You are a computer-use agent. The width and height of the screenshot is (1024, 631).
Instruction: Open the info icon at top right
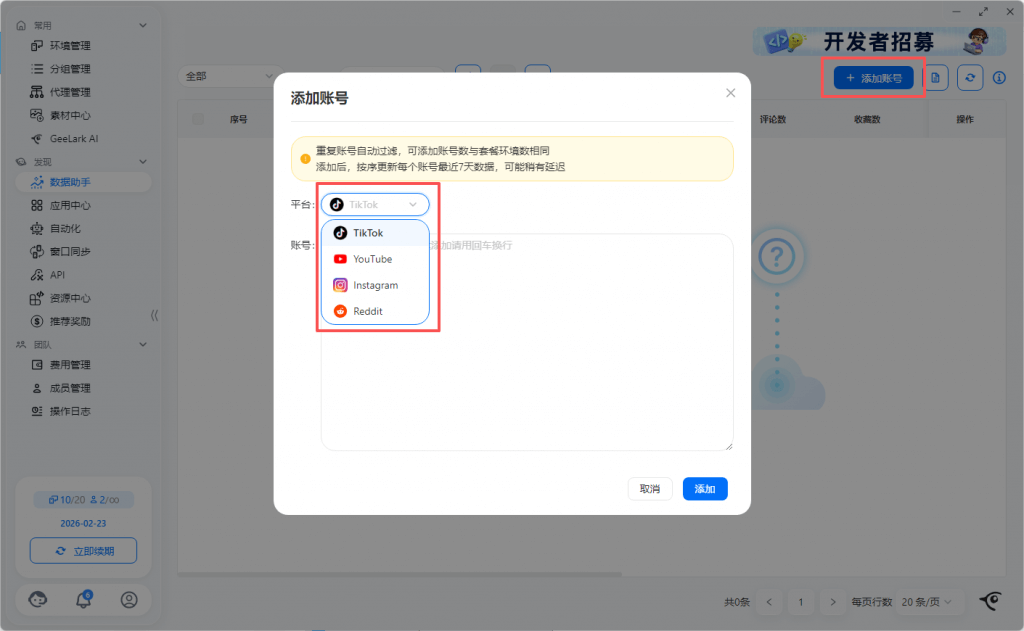[999, 78]
